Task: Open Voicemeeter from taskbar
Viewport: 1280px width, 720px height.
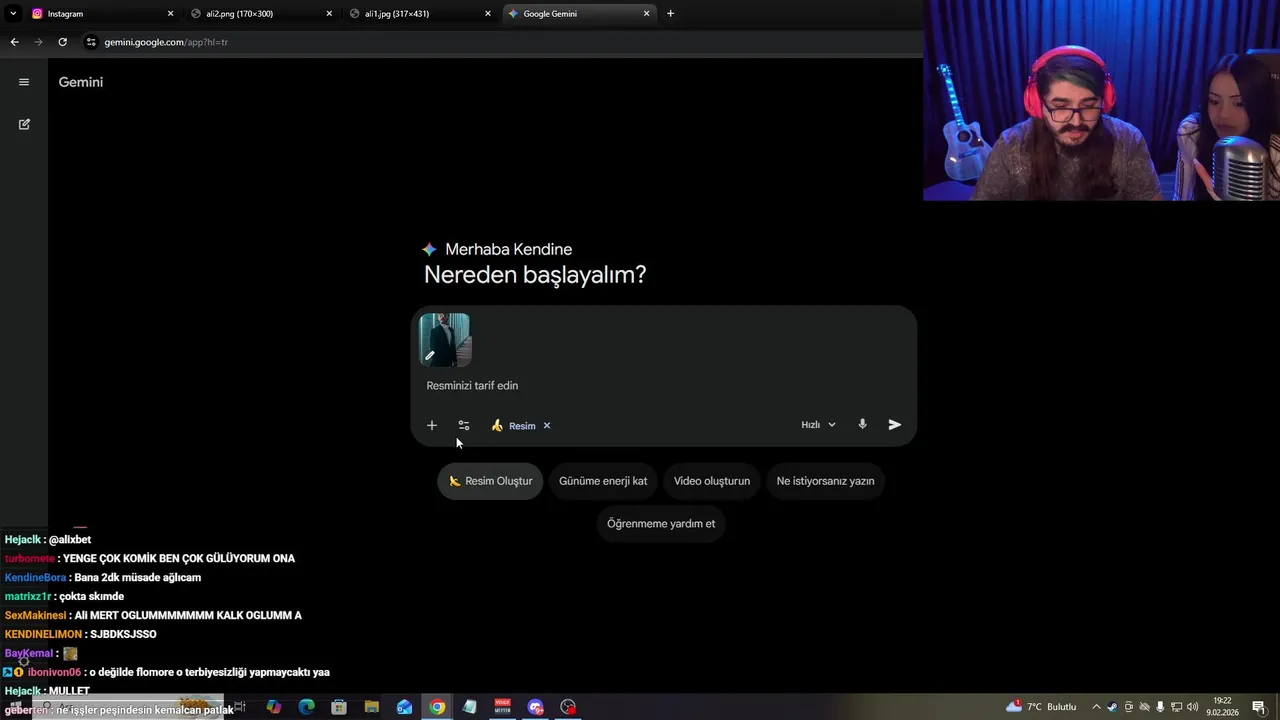Action: [x=503, y=707]
